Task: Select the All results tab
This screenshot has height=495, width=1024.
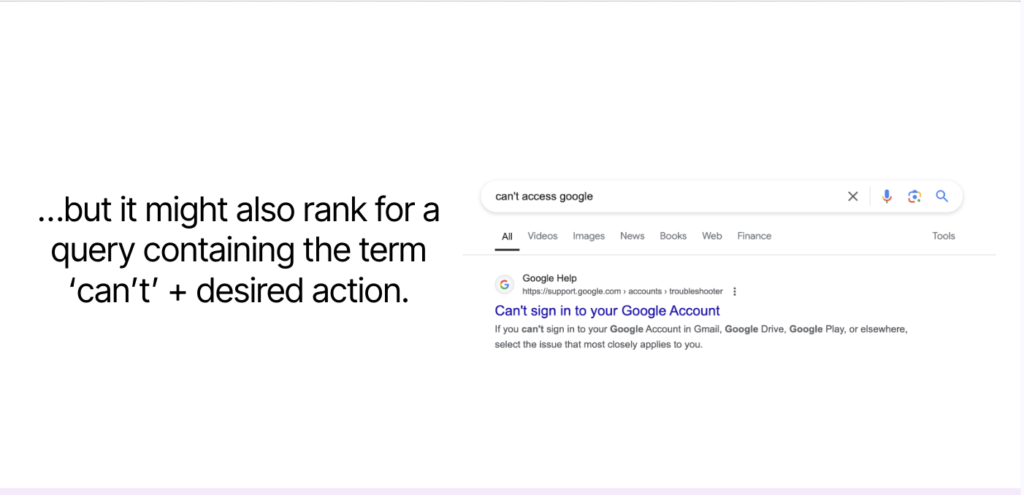Action: pos(507,236)
